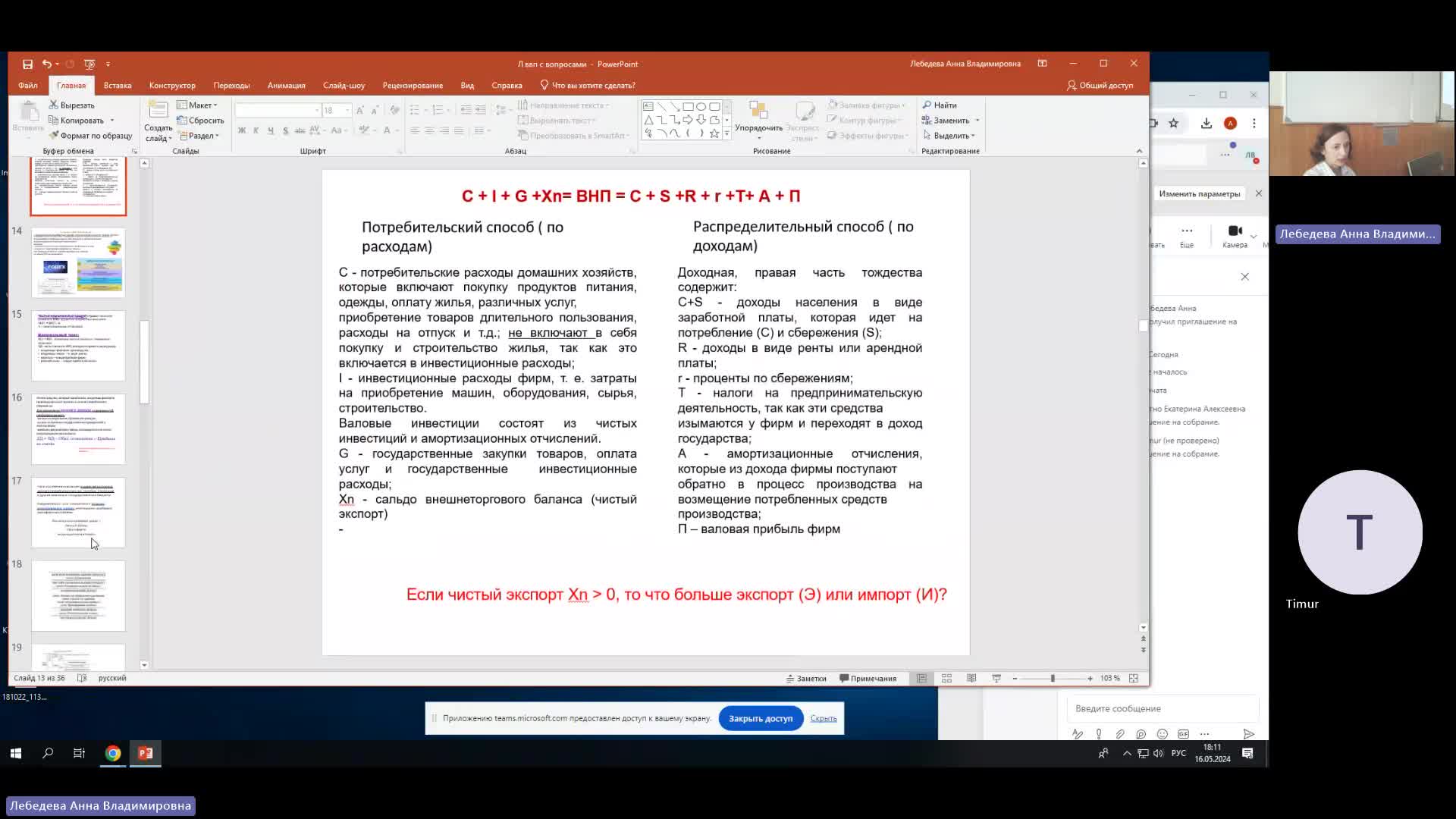Image resolution: width=1456 pixels, height=819 pixels.
Task: Pick the rectangle shape in the shapes gallery
Action: coord(688,106)
